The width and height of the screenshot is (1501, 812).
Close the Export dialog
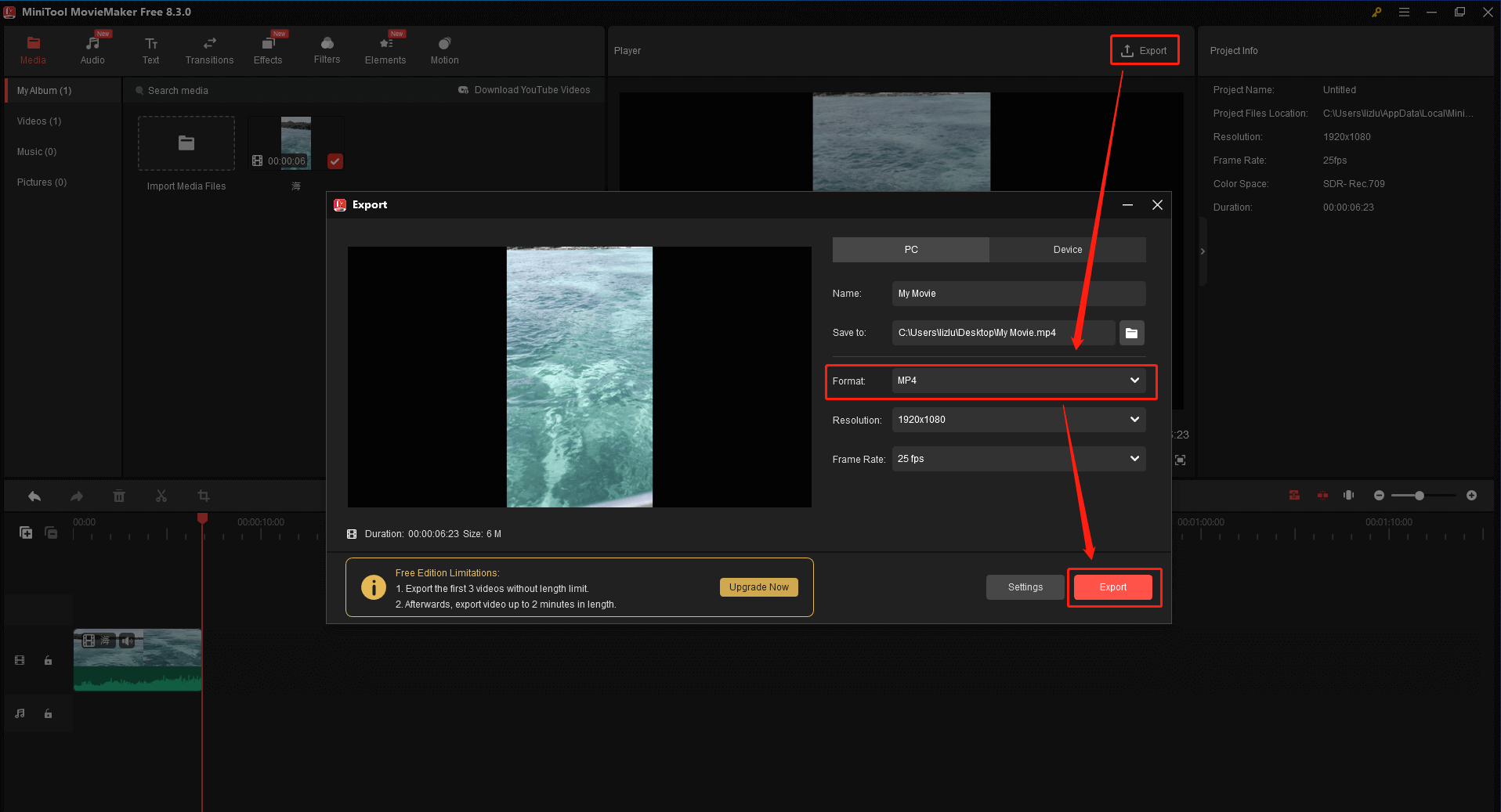point(1157,205)
